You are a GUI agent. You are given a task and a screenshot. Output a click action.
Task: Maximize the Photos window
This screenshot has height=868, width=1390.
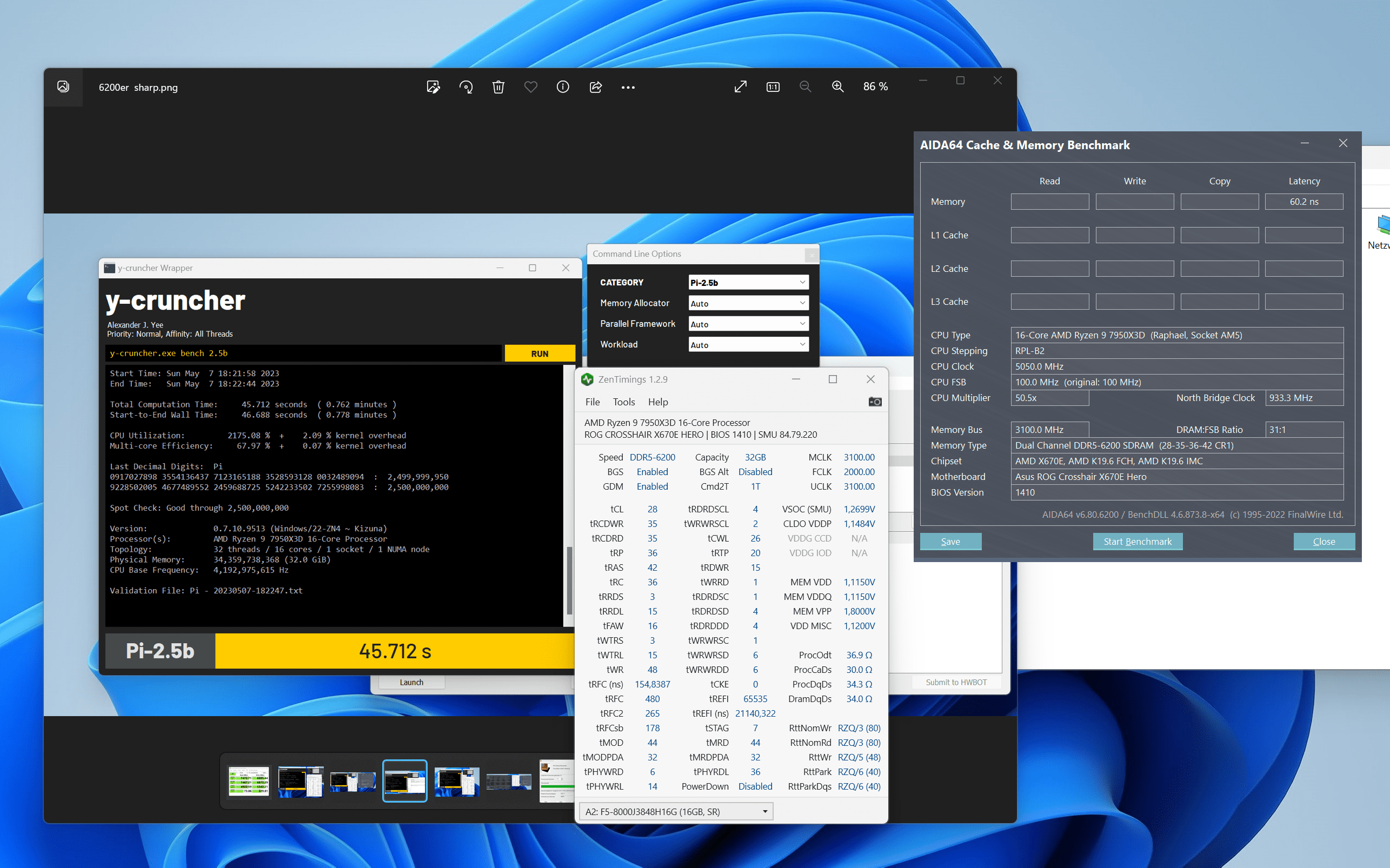coord(960,81)
